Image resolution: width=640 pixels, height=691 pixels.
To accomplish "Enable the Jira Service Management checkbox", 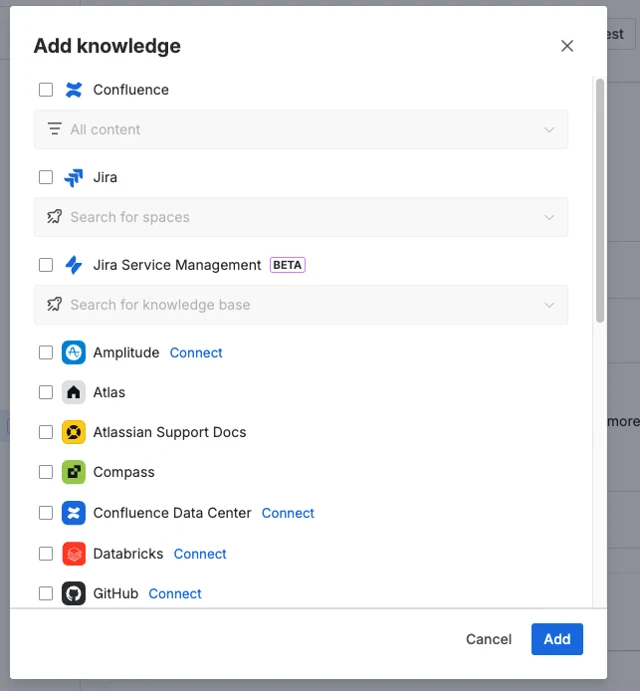I will point(46,265).
